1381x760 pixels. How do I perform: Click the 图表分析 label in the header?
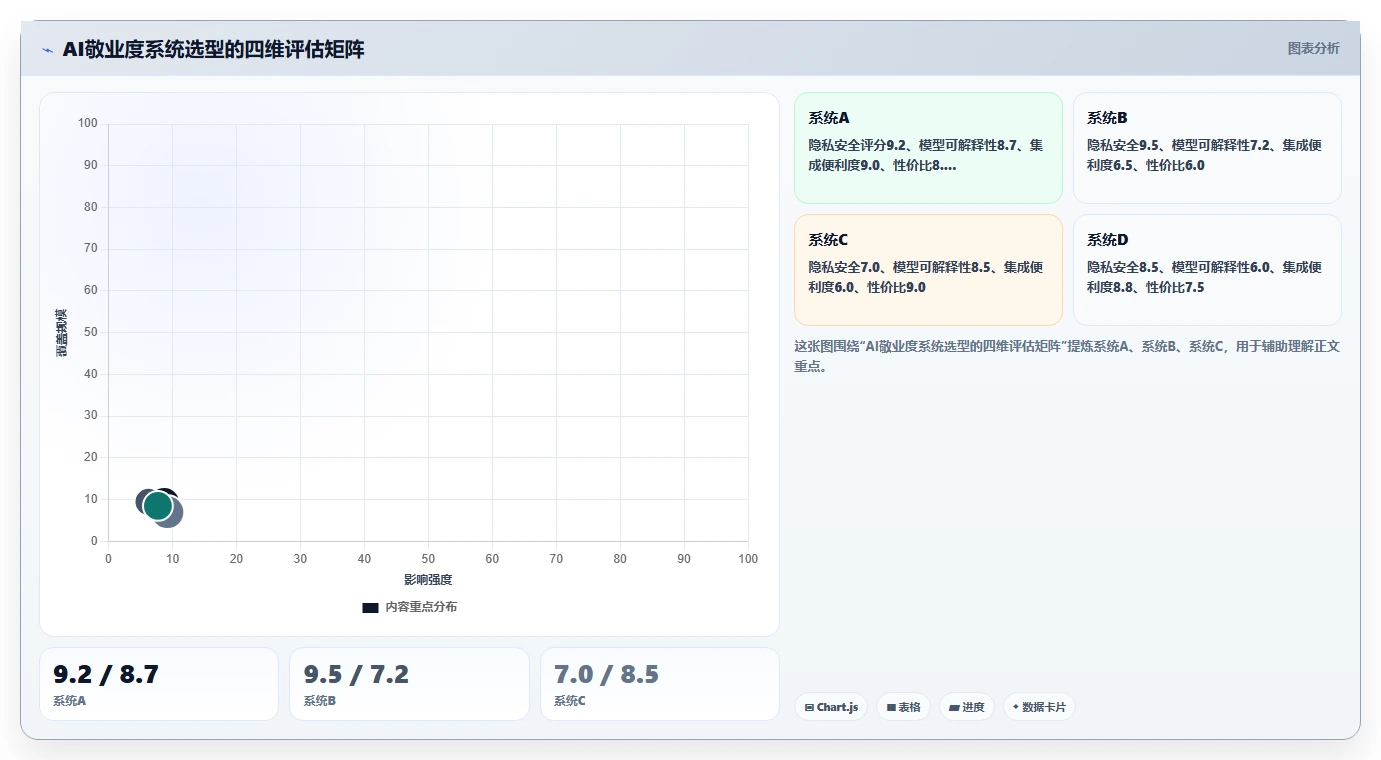1313,48
